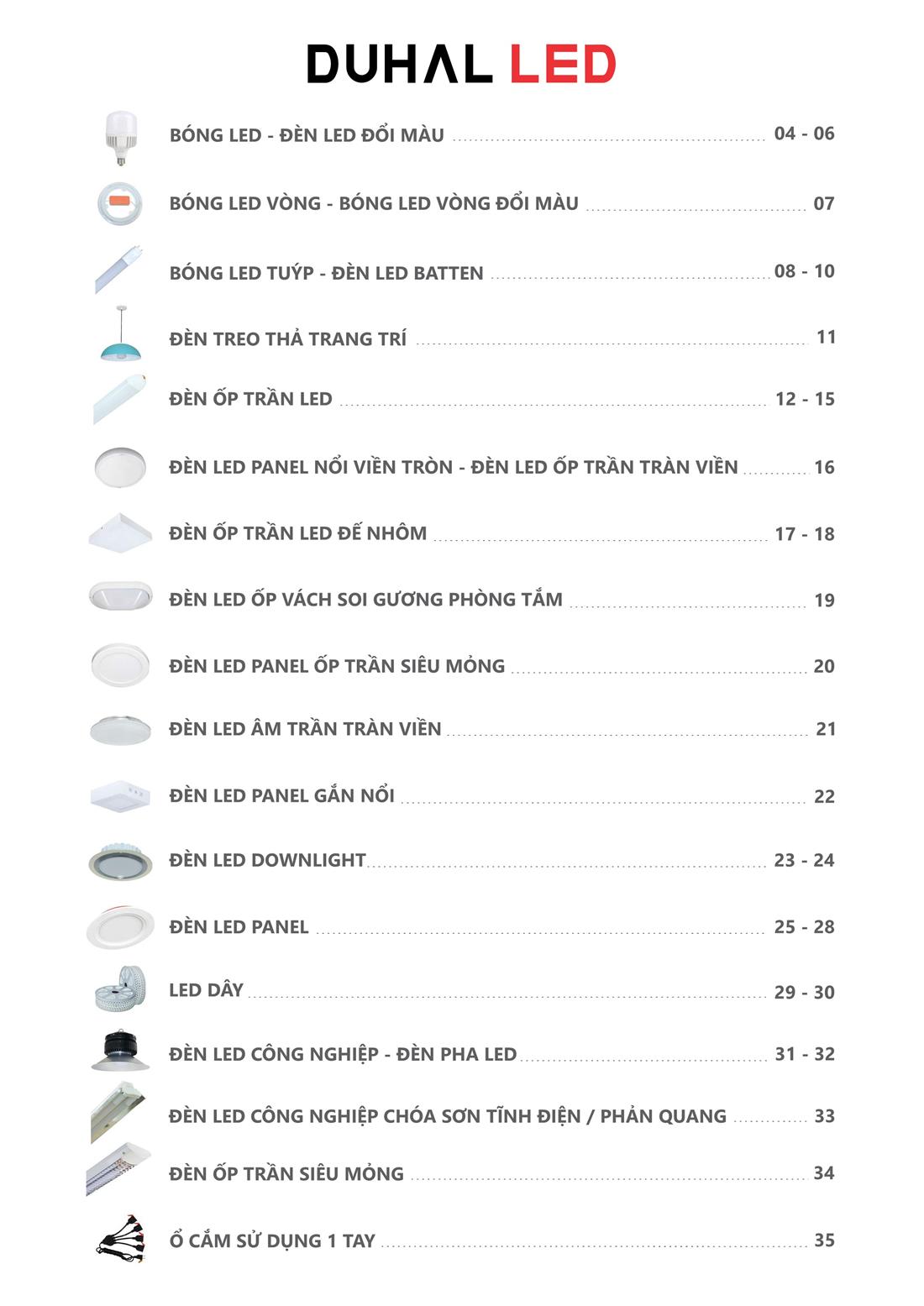Select the Ổ CẮM SỬ DỤNG 1 TAY entry

[x=272, y=1240]
